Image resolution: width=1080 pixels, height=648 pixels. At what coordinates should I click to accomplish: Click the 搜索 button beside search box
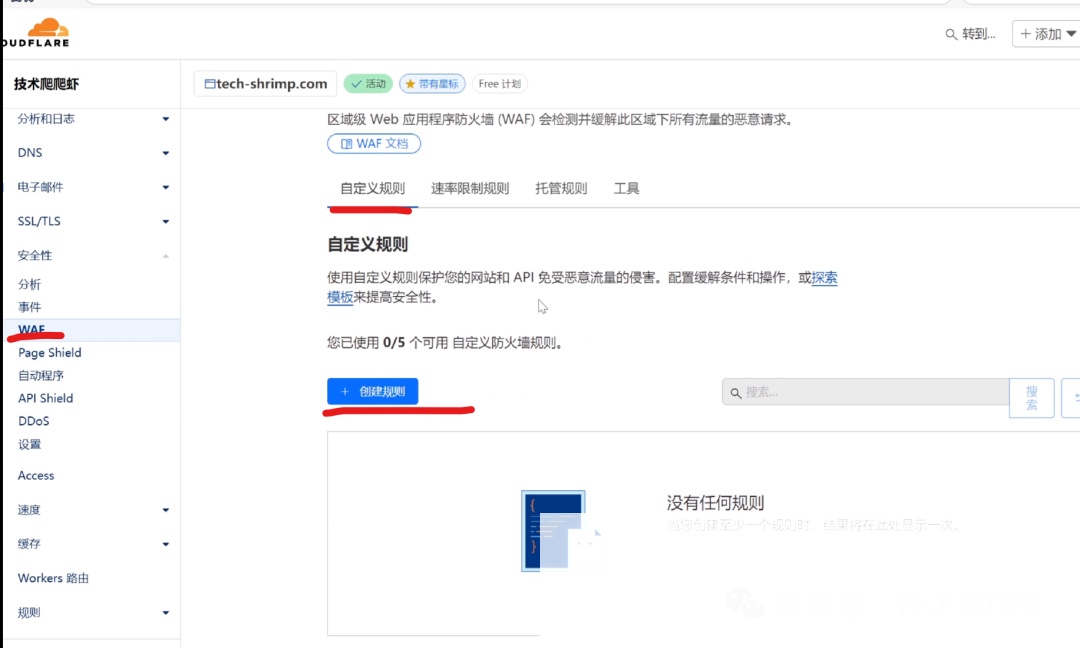1032,397
